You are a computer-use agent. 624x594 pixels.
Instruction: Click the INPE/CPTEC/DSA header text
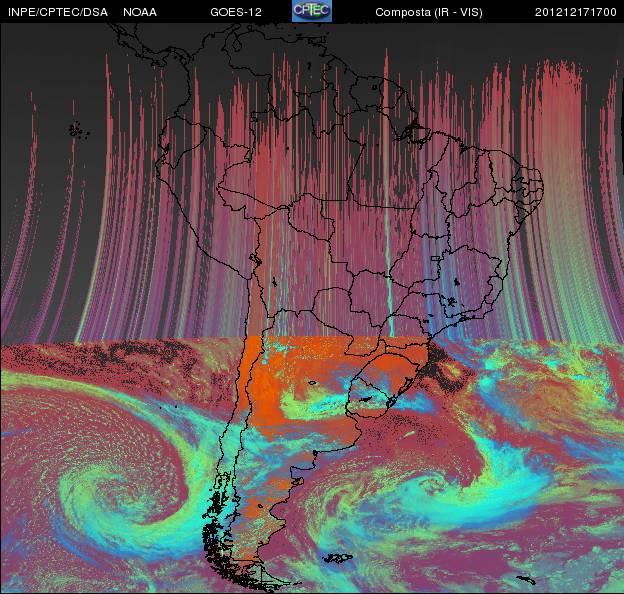click(x=58, y=12)
